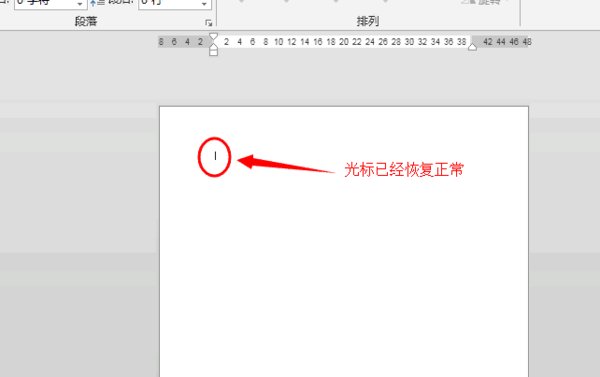Image resolution: width=600 pixels, height=377 pixels.
Task: Click the 段落 group label
Action: 86,21
